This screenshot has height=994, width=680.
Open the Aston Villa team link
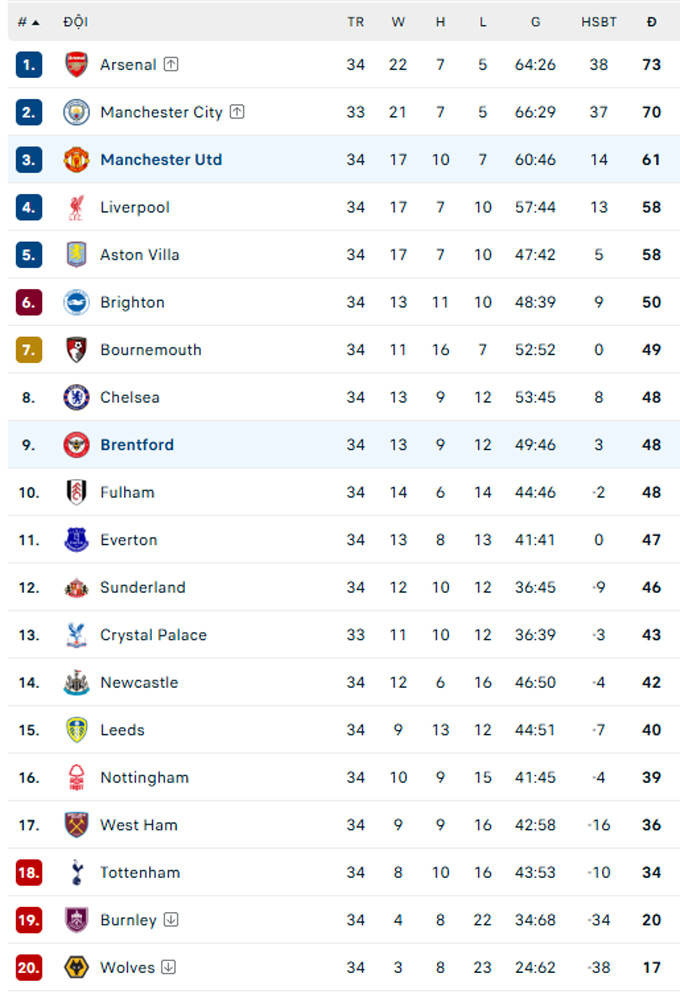point(140,255)
